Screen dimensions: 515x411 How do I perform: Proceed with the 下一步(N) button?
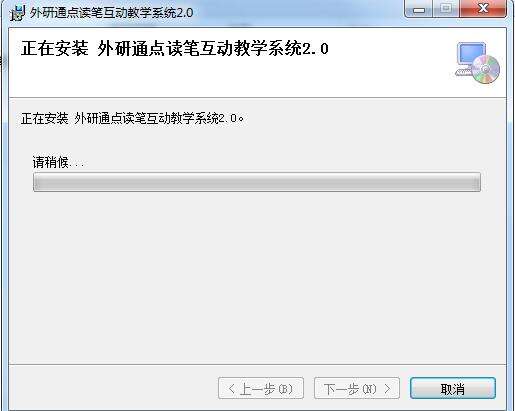tap(357, 388)
